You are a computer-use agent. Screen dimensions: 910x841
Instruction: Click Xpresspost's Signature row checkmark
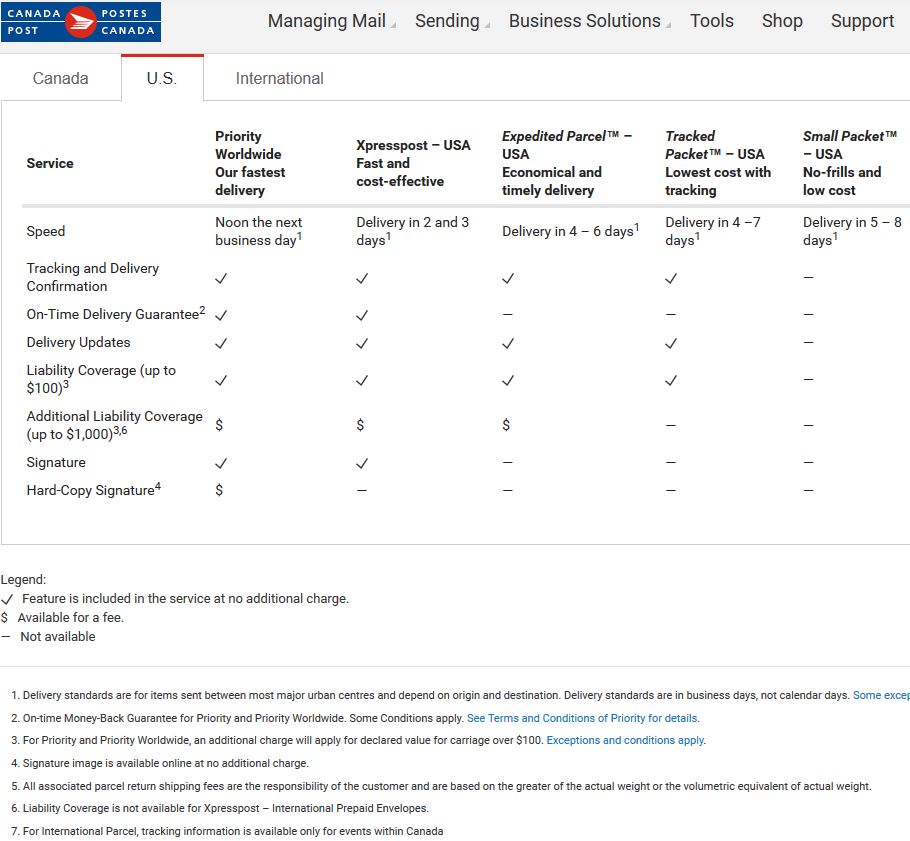click(362, 463)
